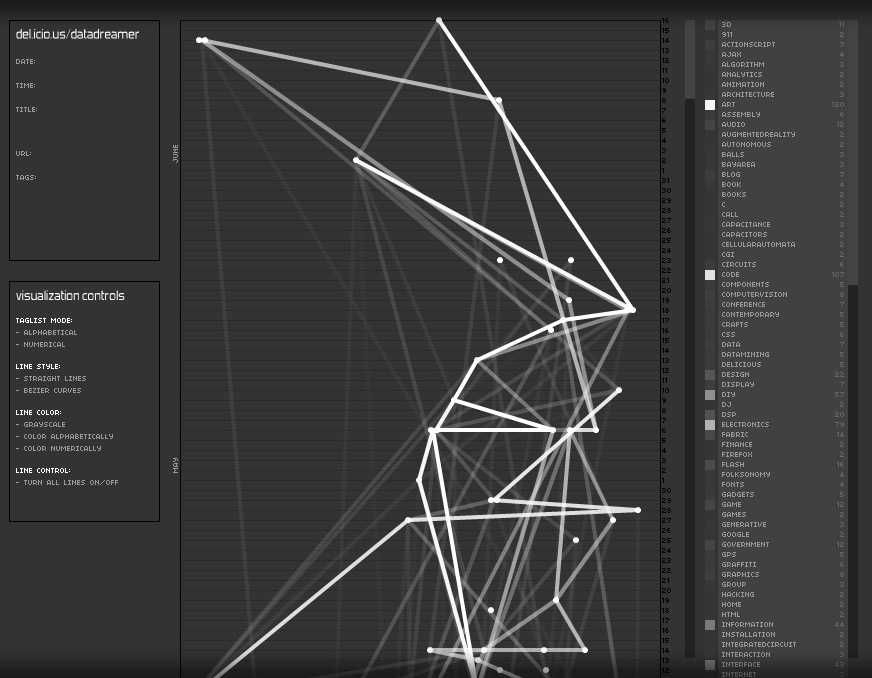872x678 pixels.
Task: Toggle the CODE tag swatch
Action: 710,275
